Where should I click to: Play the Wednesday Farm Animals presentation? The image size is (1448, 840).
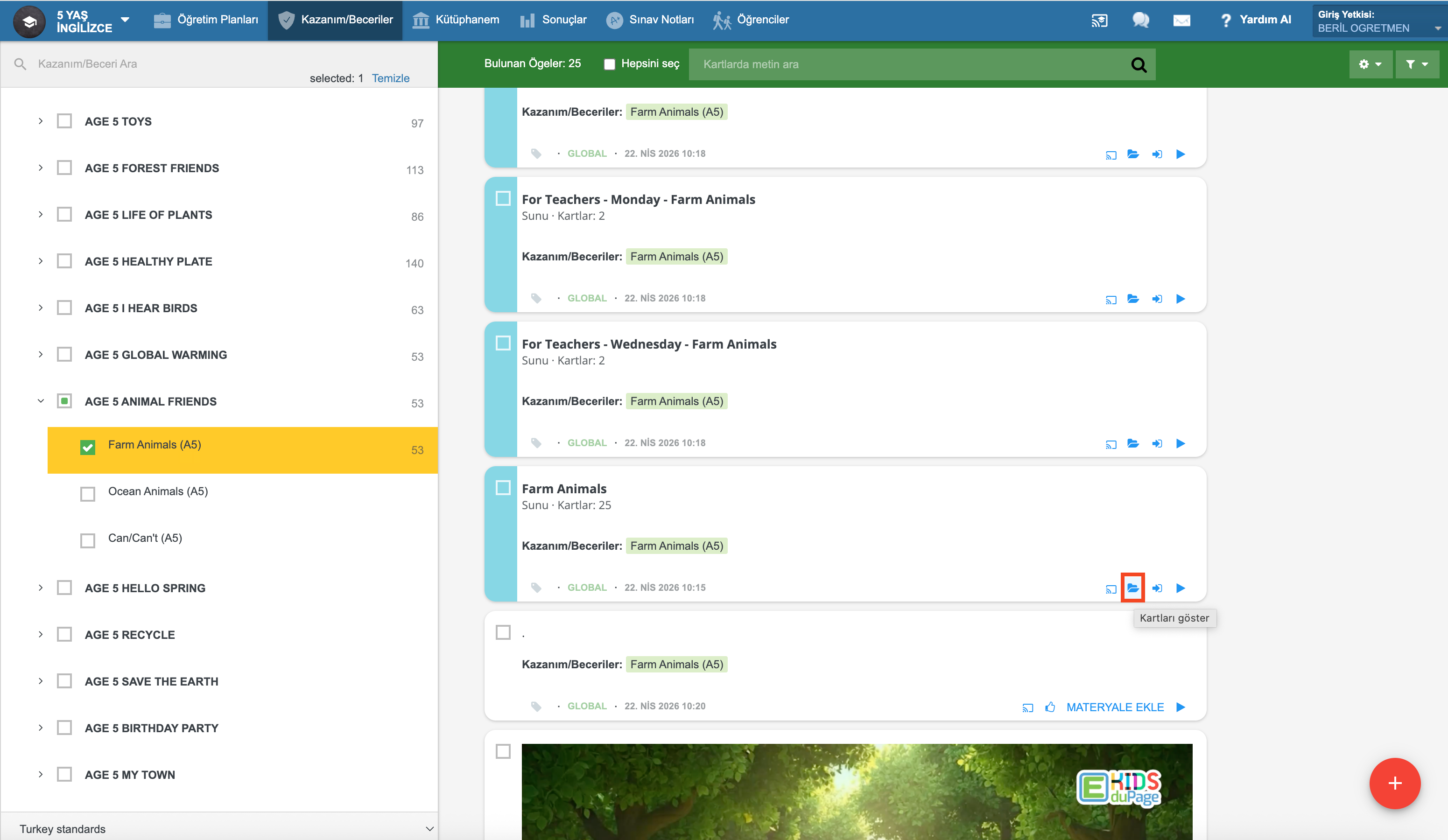pos(1181,443)
